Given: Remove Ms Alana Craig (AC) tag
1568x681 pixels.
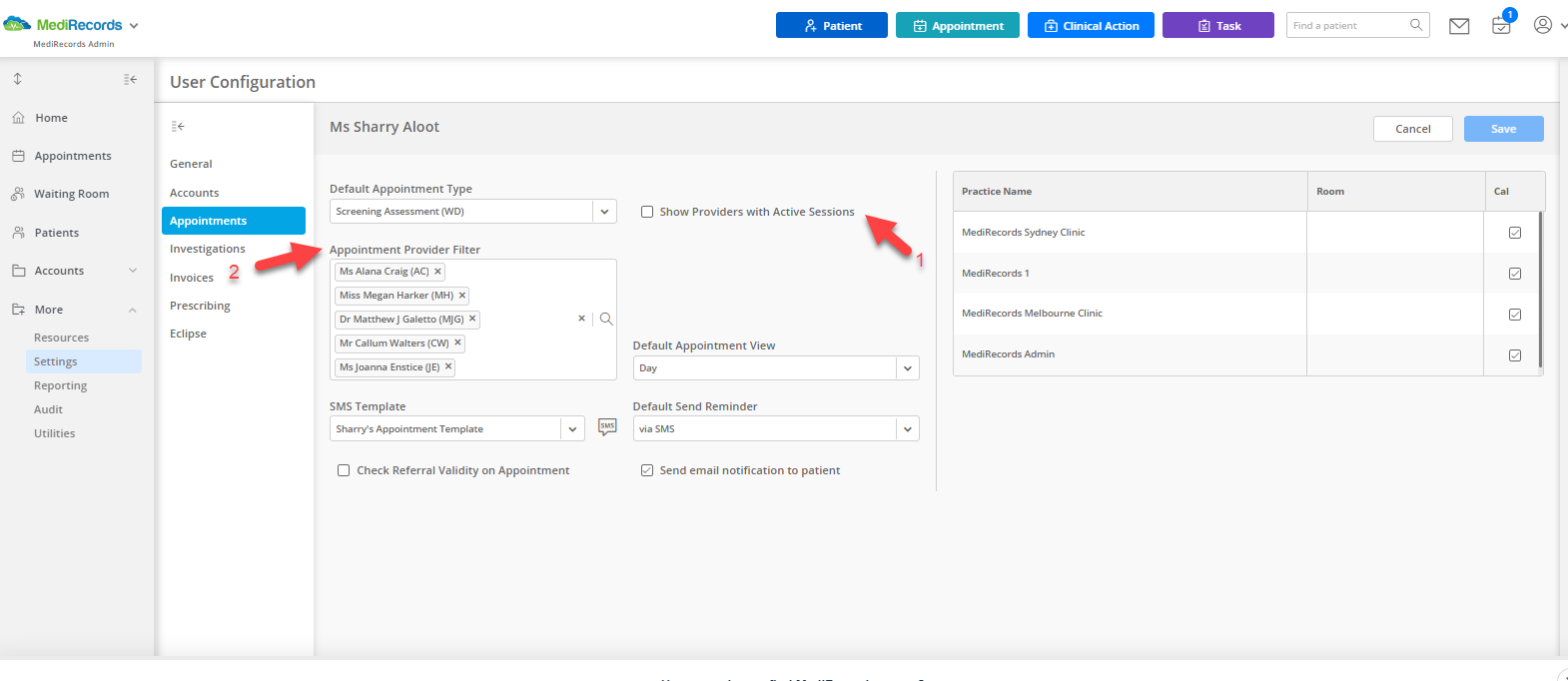Looking at the screenshot, I should 437,272.
